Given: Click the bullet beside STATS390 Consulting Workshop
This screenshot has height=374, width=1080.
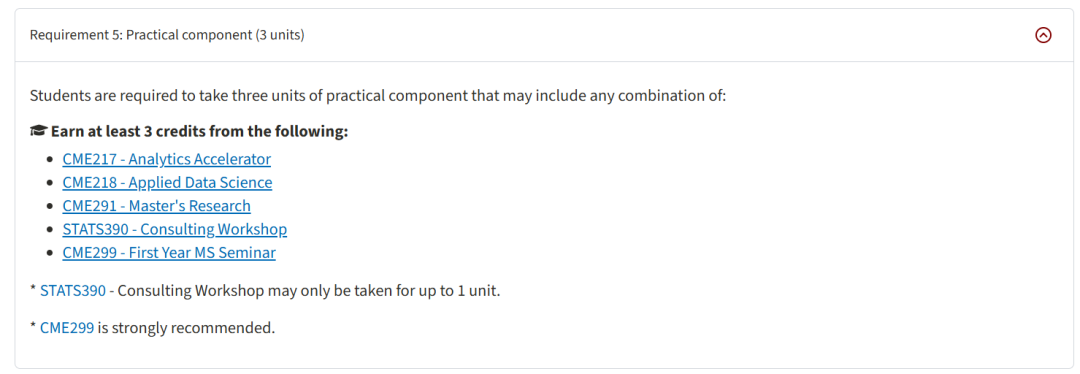Looking at the screenshot, I should pyautogui.click(x=49, y=230).
